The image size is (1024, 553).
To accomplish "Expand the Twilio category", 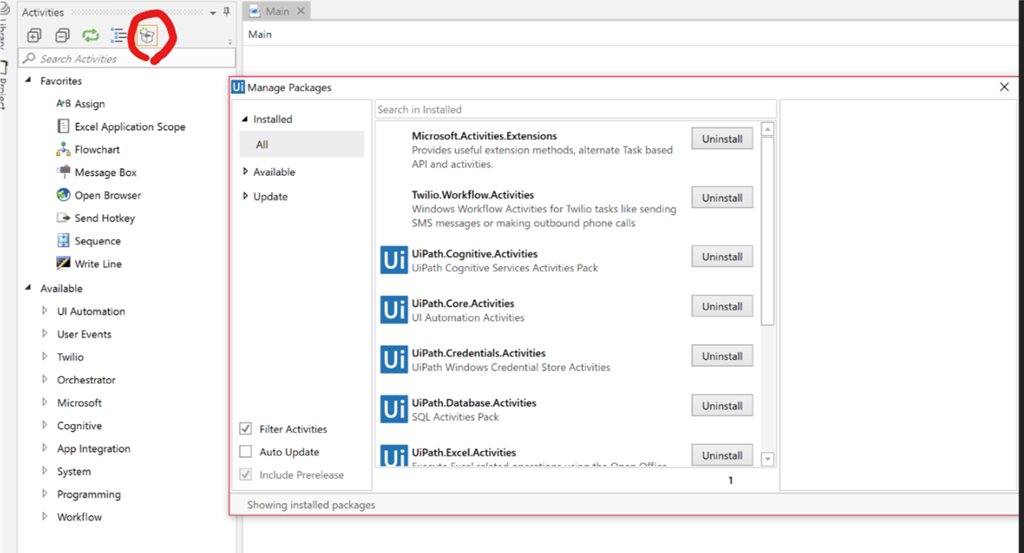I will click(x=44, y=356).
